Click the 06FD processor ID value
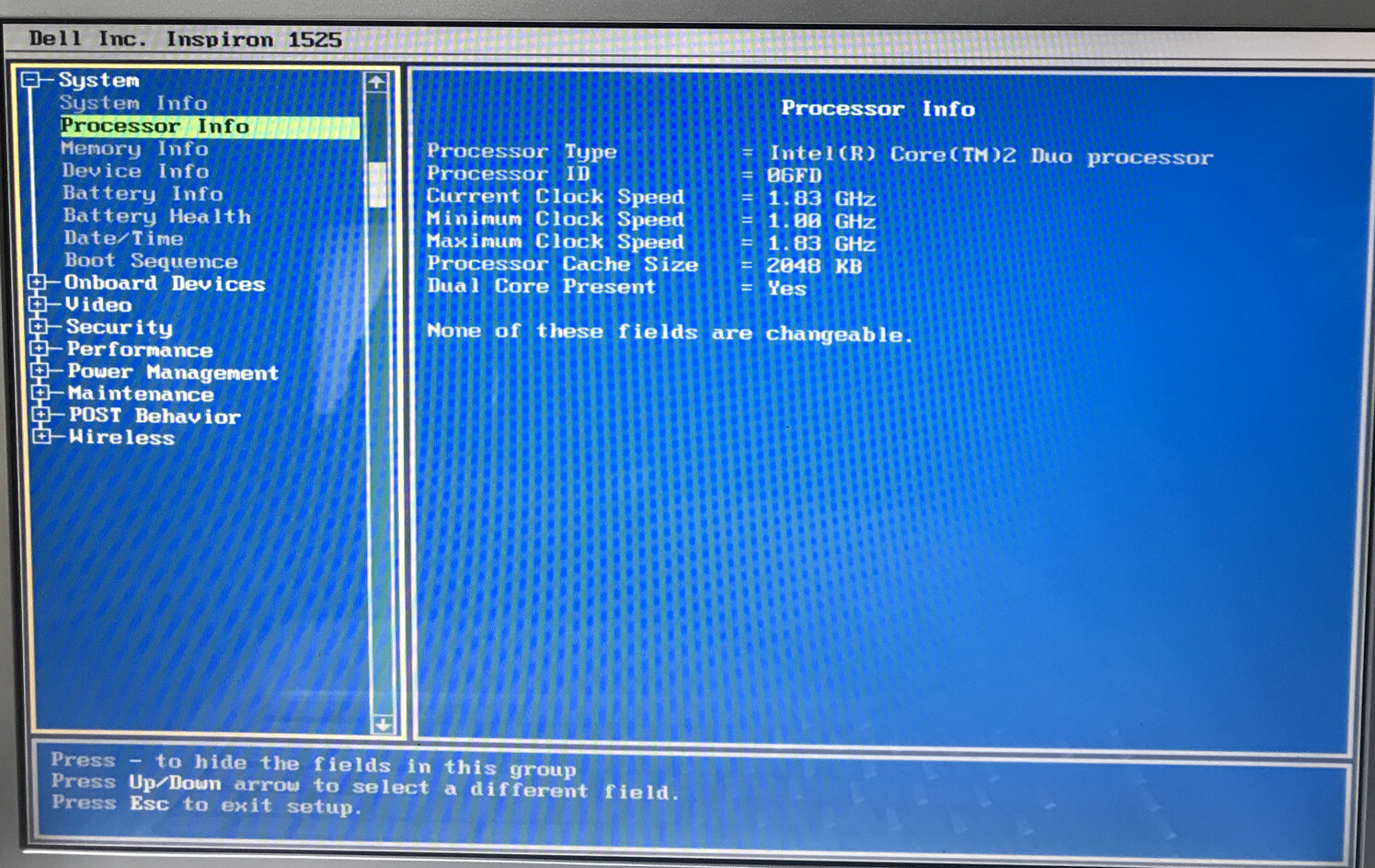Screen dimensions: 1375x868 click(x=794, y=175)
